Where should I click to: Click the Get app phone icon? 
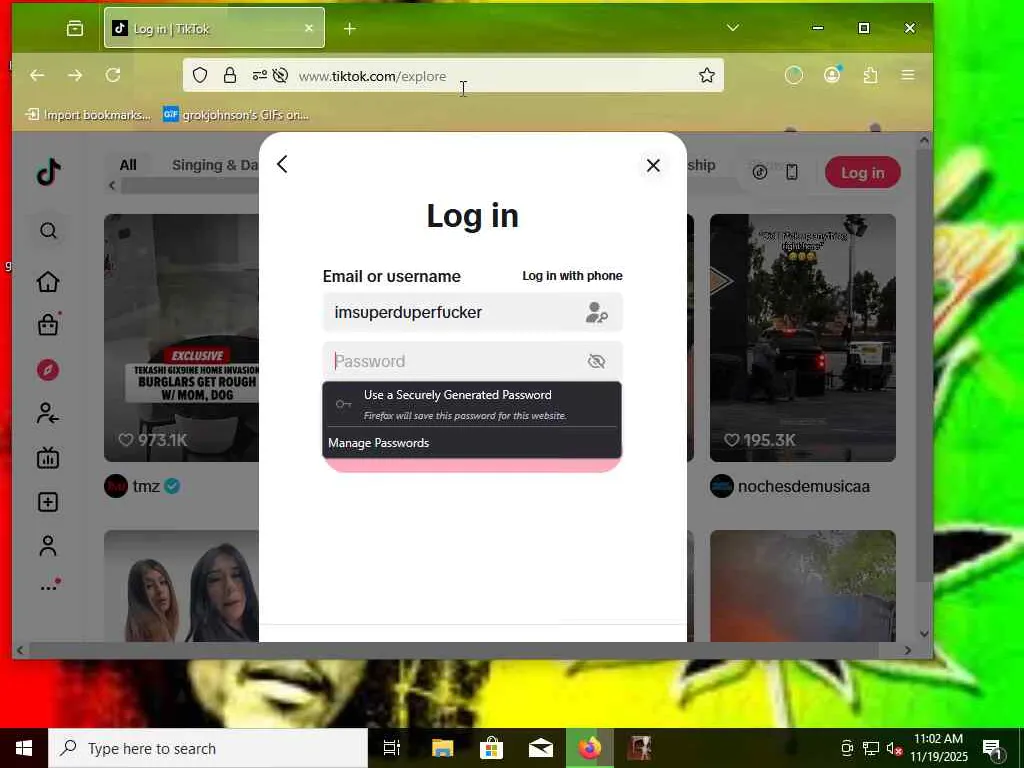click(x=792, y=172)
